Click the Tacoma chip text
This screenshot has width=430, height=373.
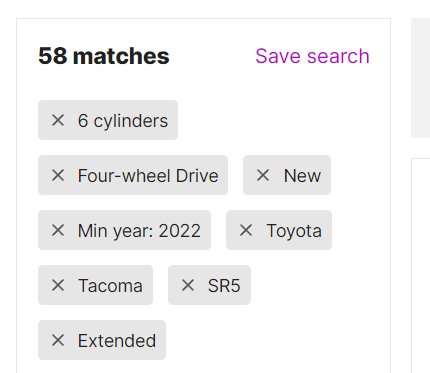pos(110,286)
